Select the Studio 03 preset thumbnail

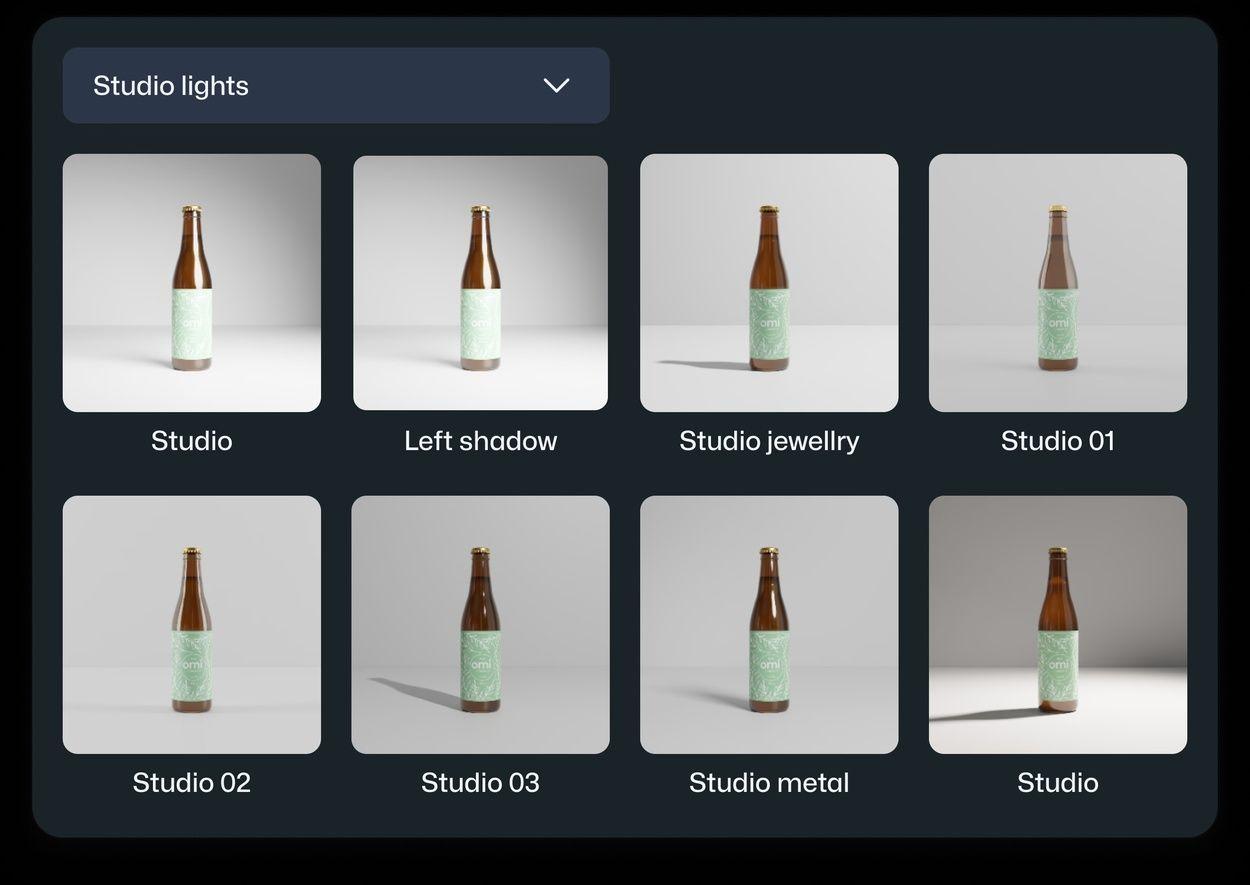point(480,624)
